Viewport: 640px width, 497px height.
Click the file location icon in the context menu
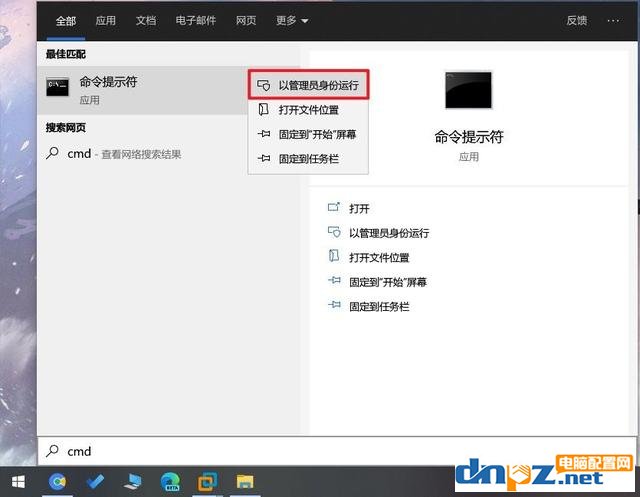pos(264,109)
